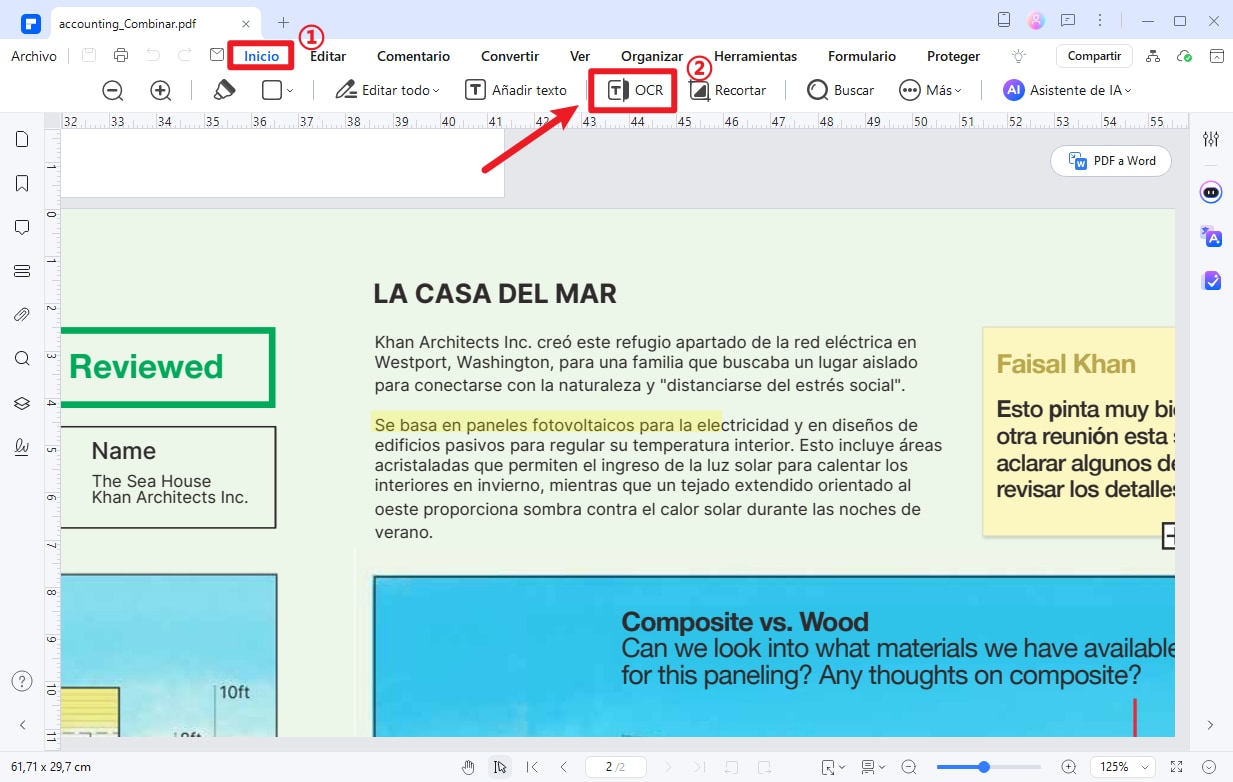The height and width of the screenshot is (782, 1233).
Task: Open the fit page mode dropdown
Action: tap(833, 767)
